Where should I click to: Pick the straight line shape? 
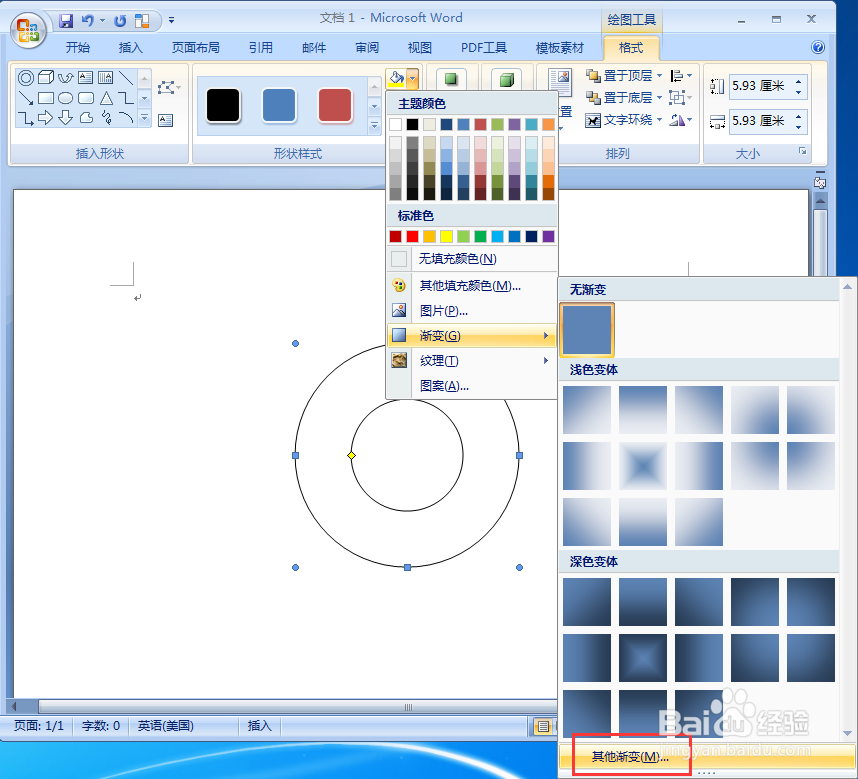126,78
